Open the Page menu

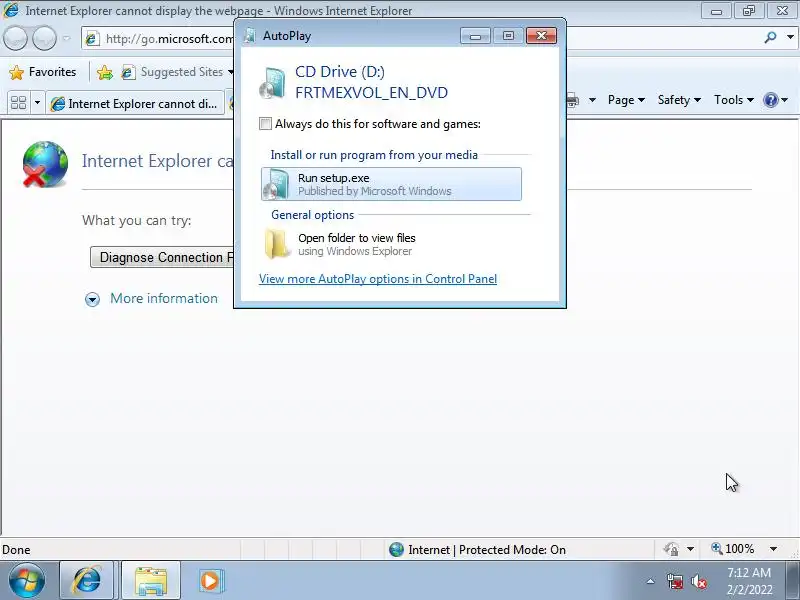(626, 100)
